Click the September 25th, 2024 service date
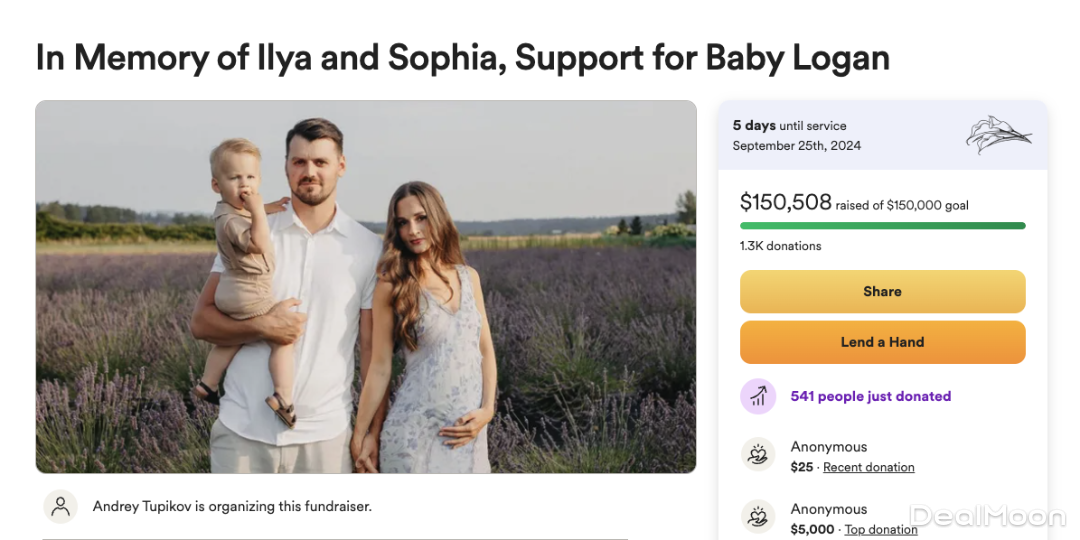The height and width of the screenshot is (540, 1080). [x=796, y=146]
